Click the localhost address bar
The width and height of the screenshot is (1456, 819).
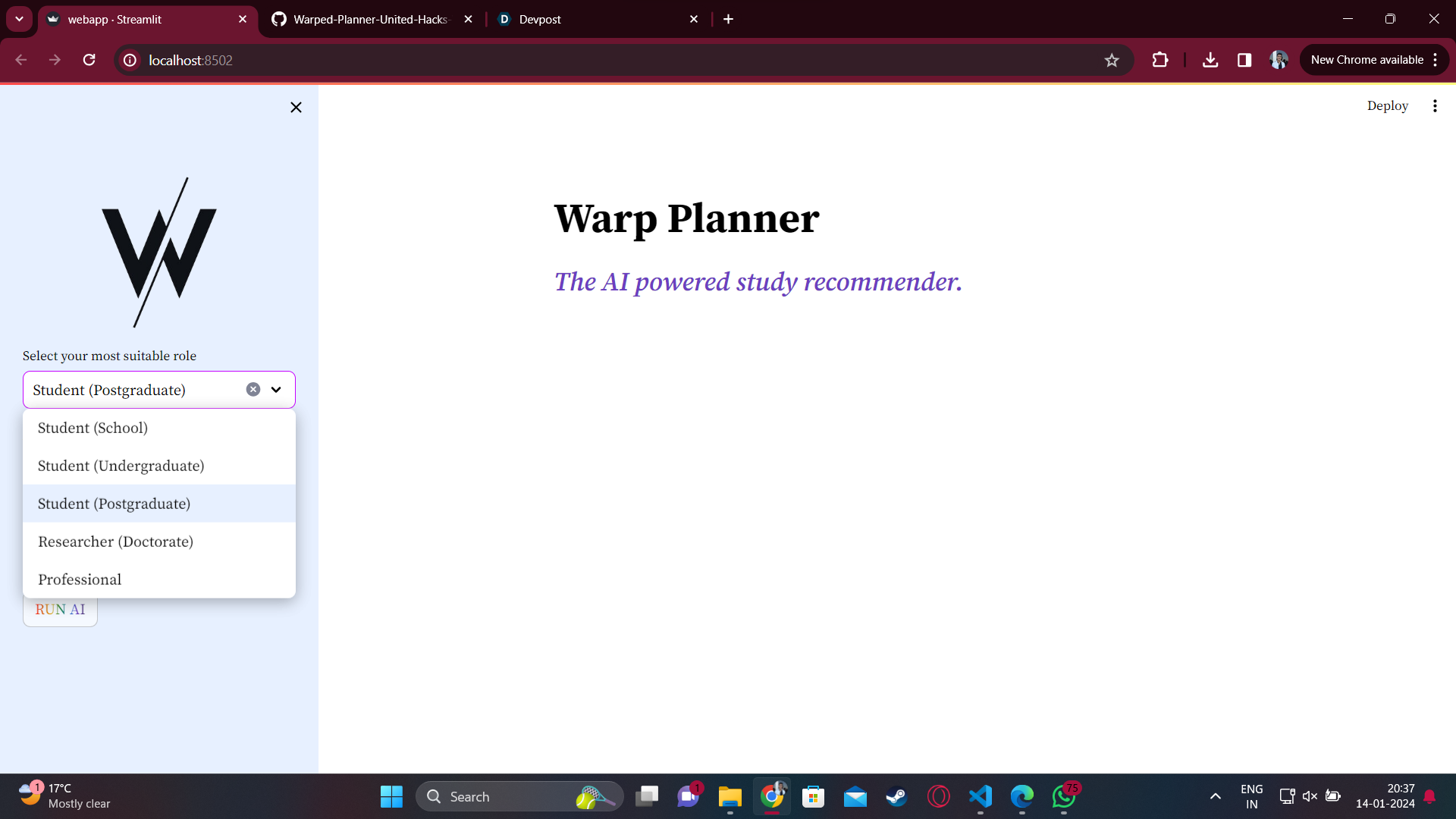pyautogui.click(x=607, y=61)
